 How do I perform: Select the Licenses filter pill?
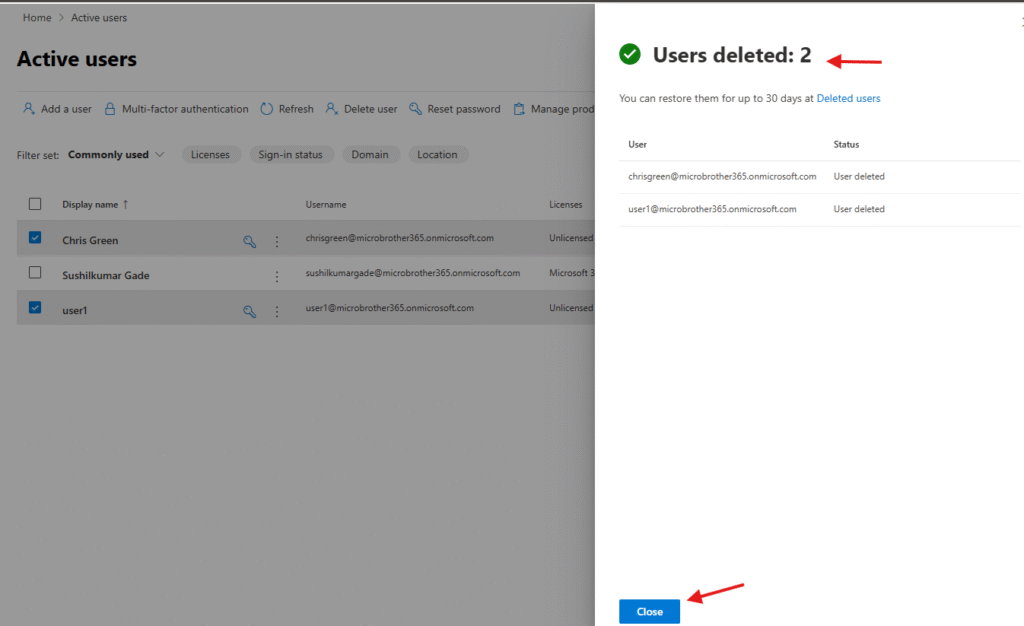[210, 155]
